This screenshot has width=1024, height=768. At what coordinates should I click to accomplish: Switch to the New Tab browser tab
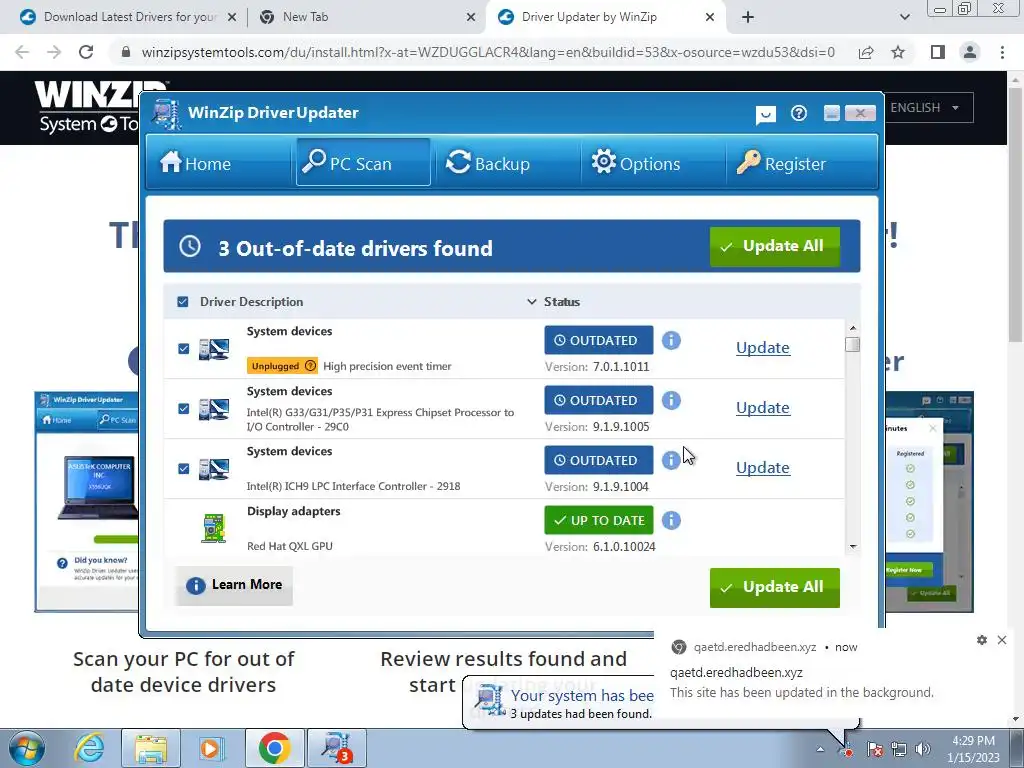coord(368,17)
